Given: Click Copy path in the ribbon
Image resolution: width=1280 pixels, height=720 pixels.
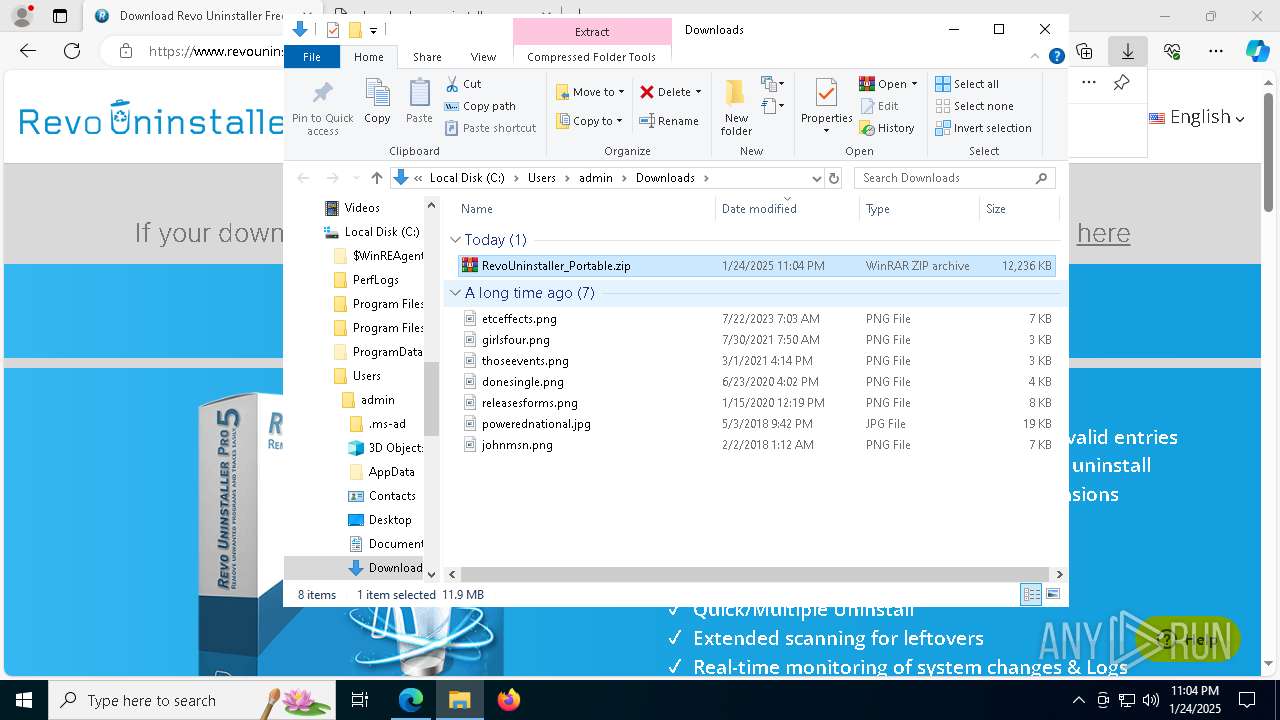Looking at the screenshot, I should [x=480, y=106].
